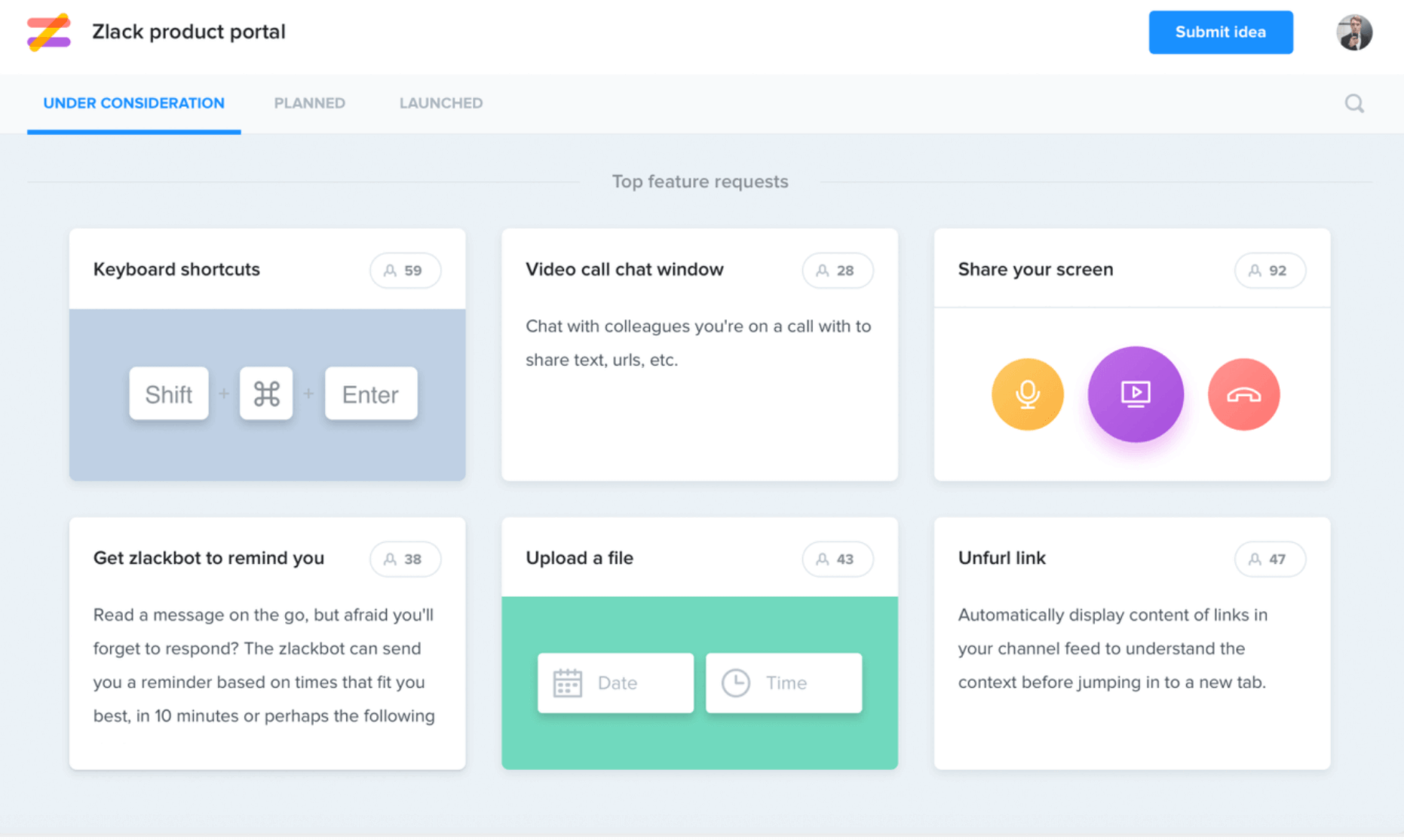The image size is (1404, 840).
Task: Click the purple screen share icon
Action: pos(1136,394)
